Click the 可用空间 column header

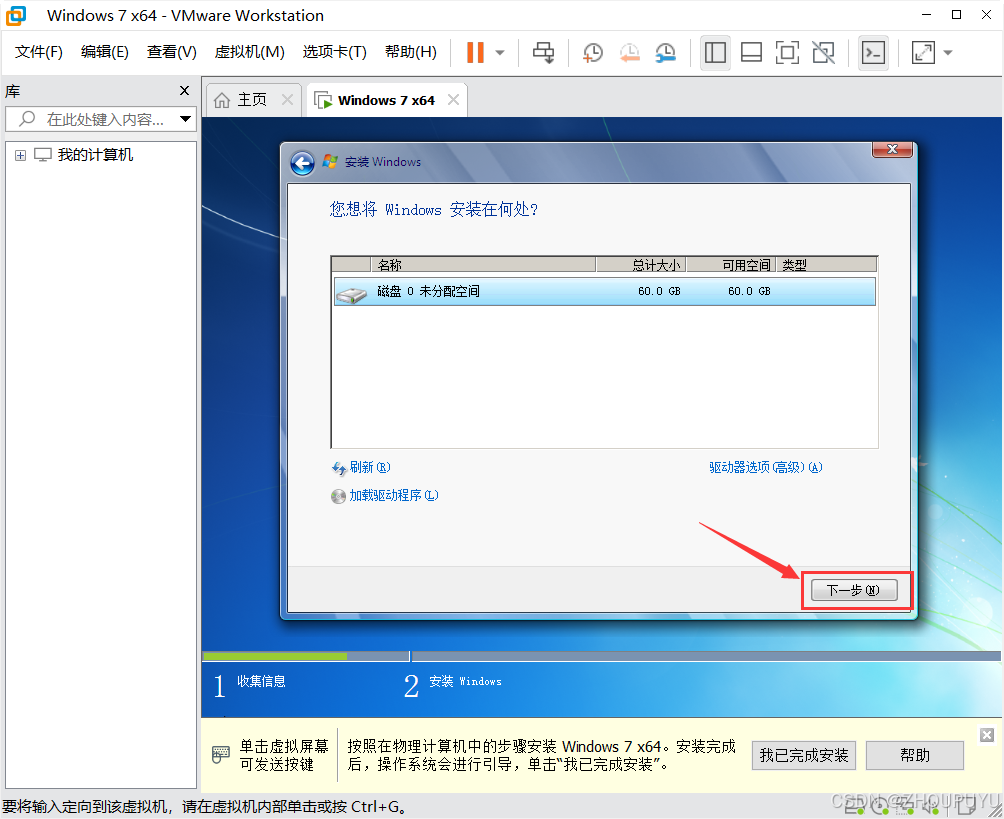731,264
